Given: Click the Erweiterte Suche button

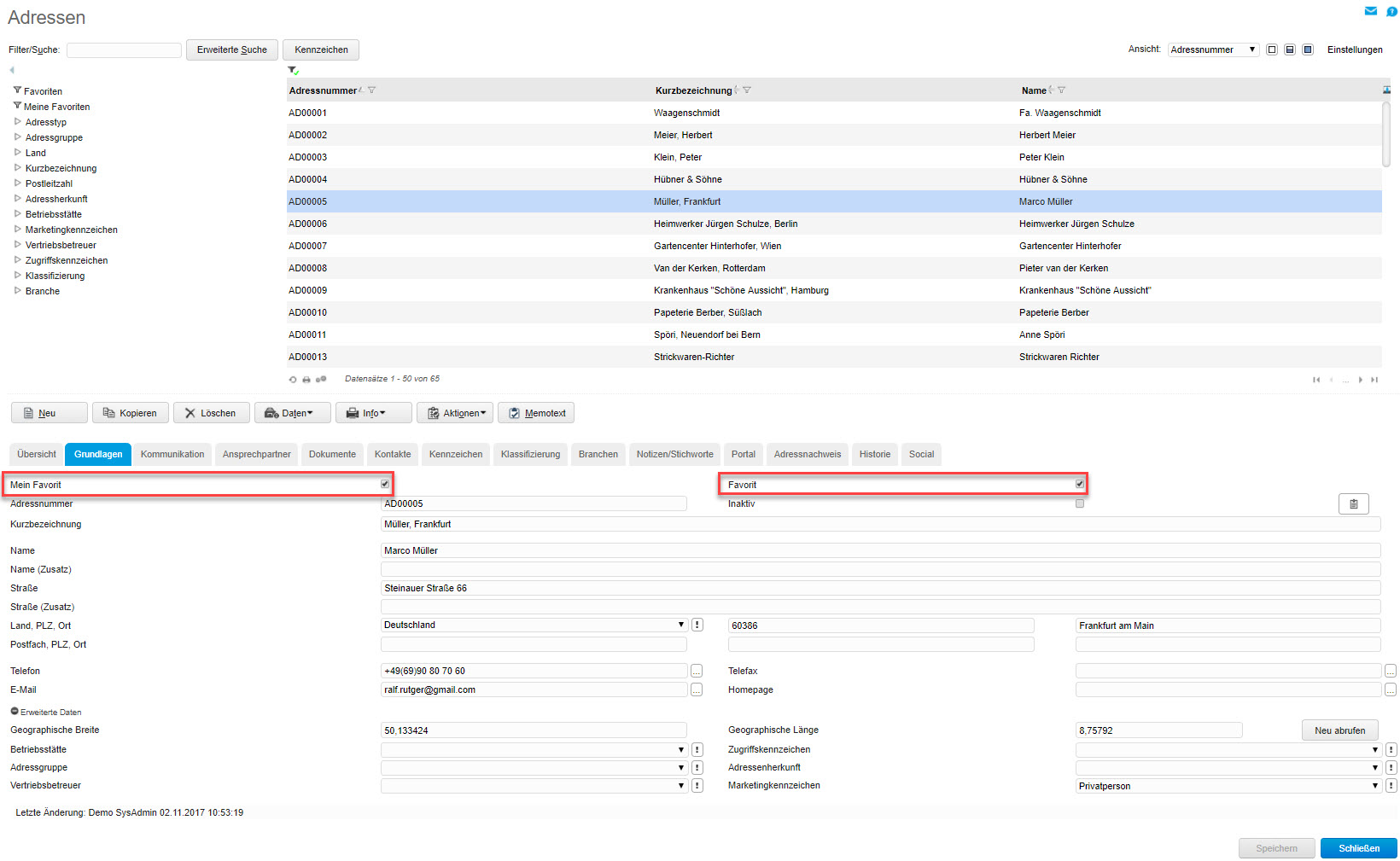Looking at the screenshot, I should pos(231,49).
